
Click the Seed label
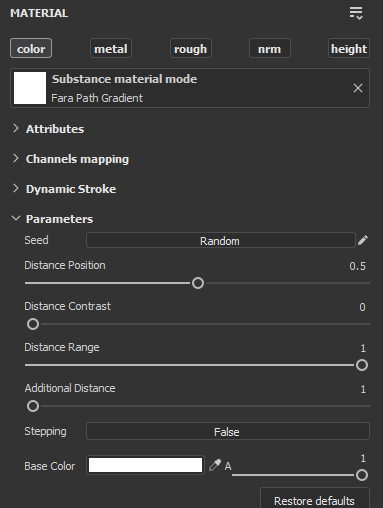click(x=36, y=240)
